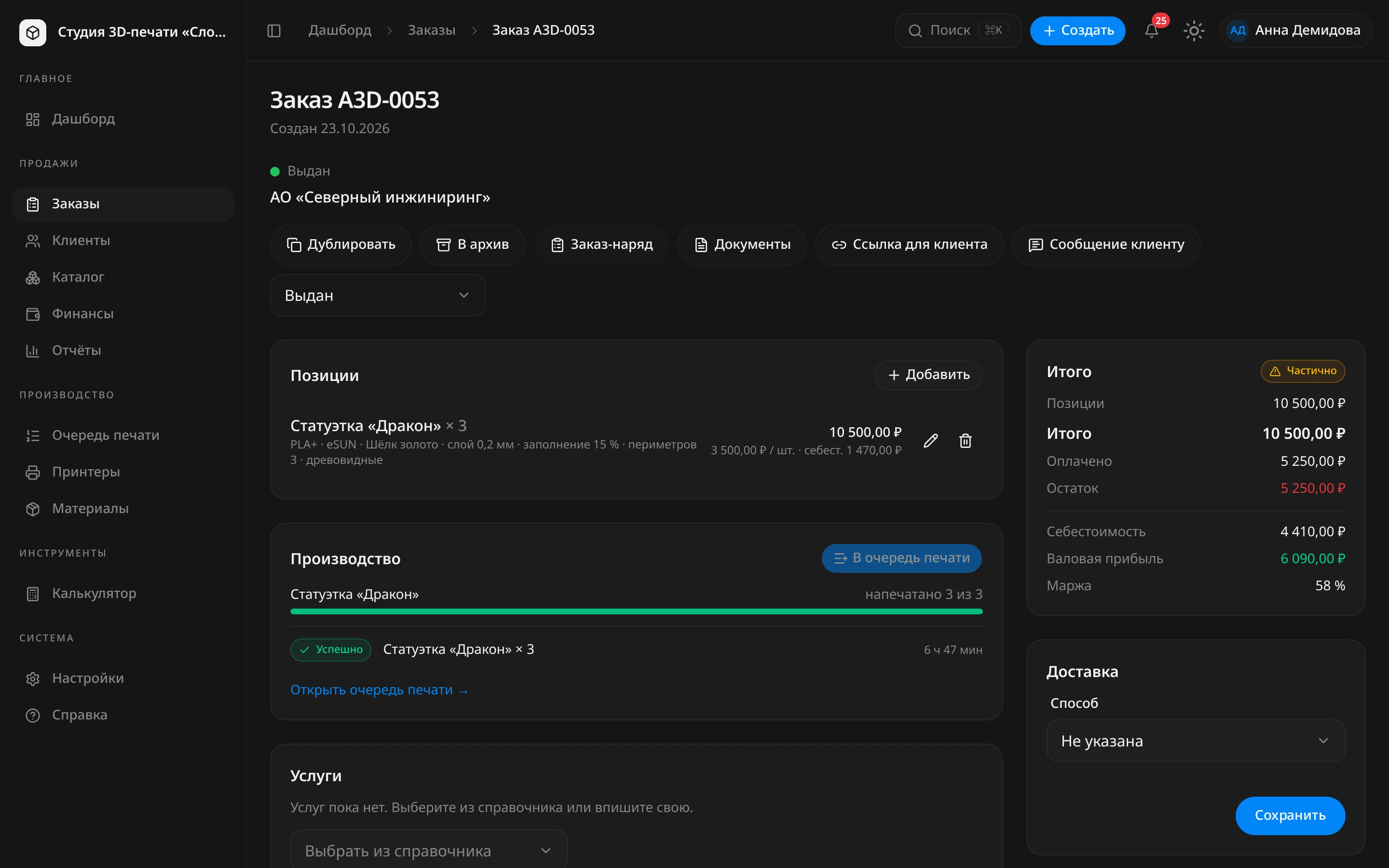Open Настройки settings

(x=123, y=678)
